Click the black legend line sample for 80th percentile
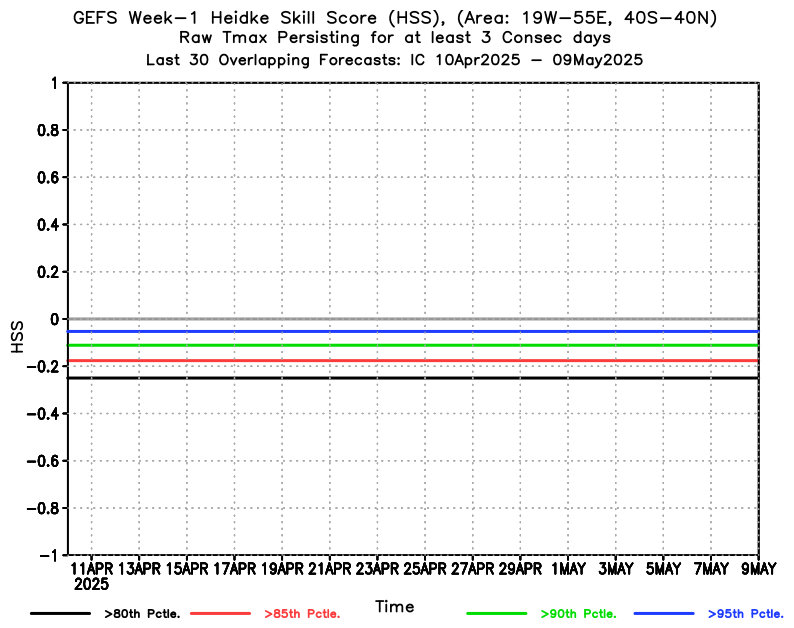Image resolution: width=794 pixels, height=628 pixels. (x=60, y=614)
